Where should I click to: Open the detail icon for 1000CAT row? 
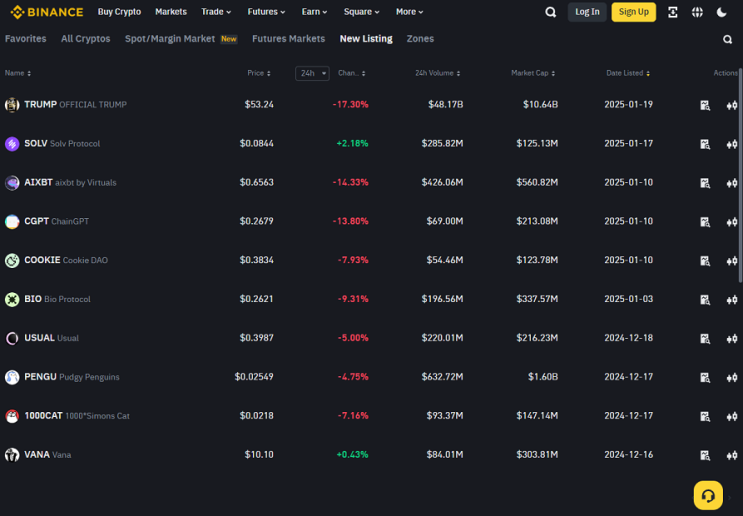705,416
